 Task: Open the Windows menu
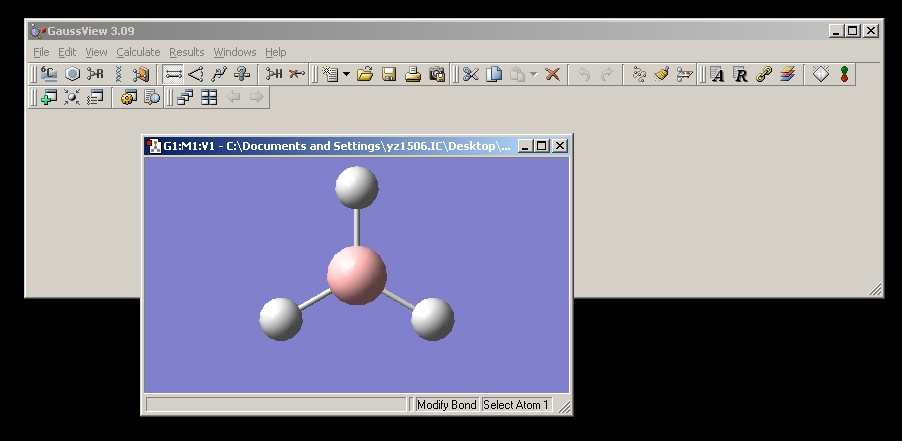tap(235, 52)
